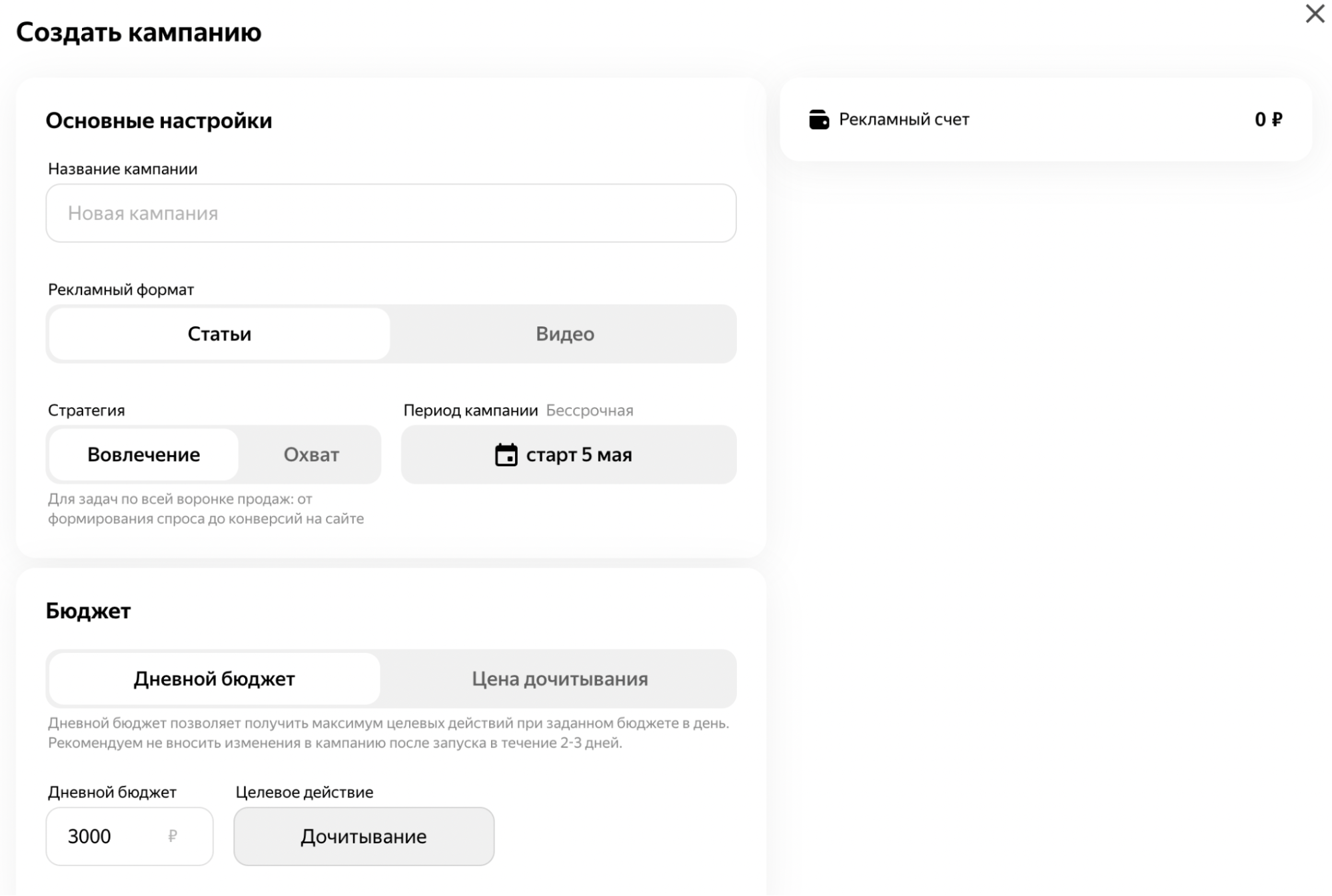
Task: Focus the Новая кампания name field
Action: tap(390, 213)
